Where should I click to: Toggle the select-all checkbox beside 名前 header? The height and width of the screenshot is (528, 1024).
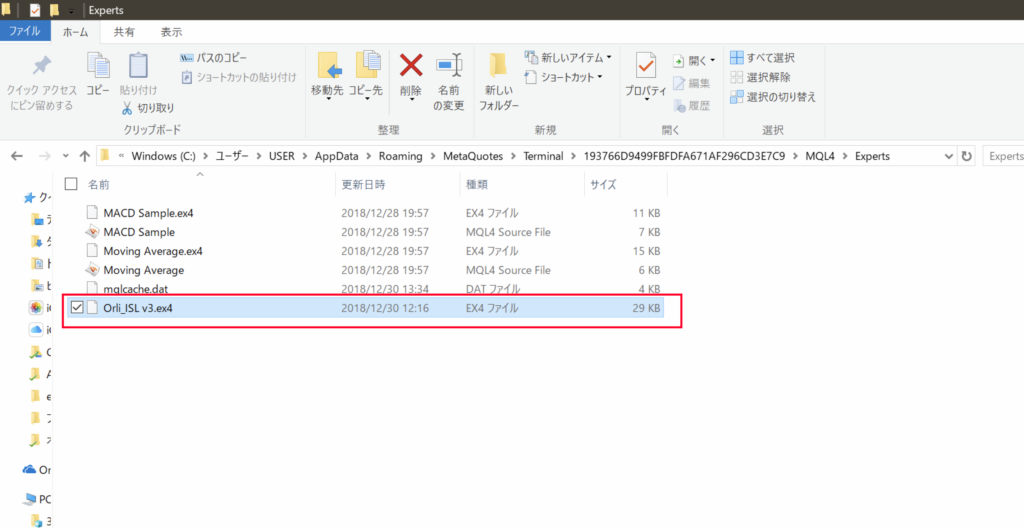point(71,184)
